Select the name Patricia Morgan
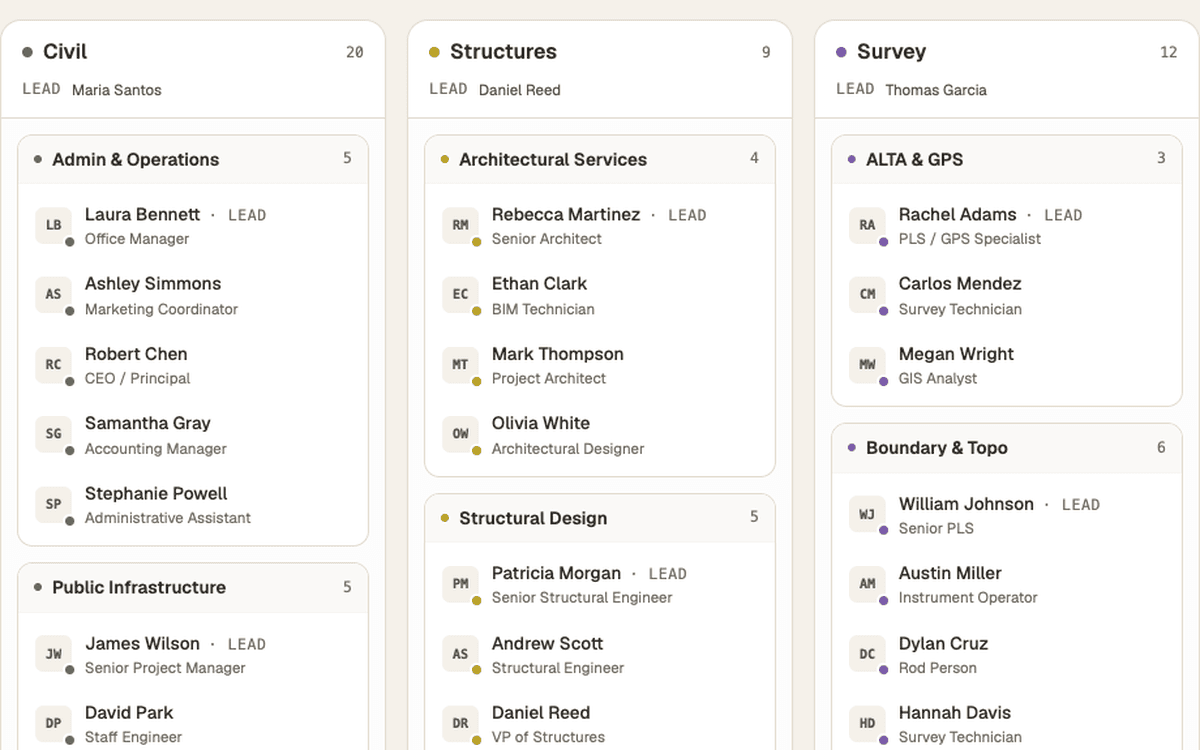 (x=556, y=574)
